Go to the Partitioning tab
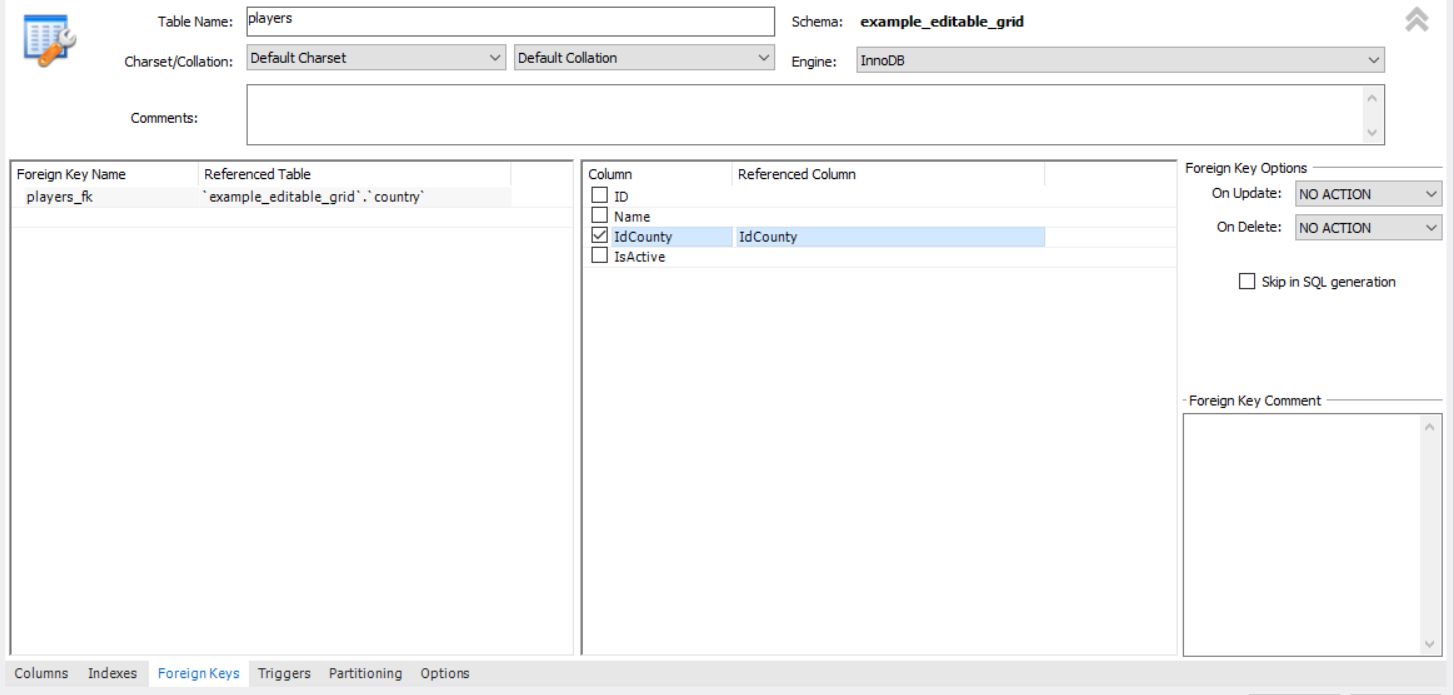The height and width of the screenshot is (695, 1454). [x=365, y=673]
